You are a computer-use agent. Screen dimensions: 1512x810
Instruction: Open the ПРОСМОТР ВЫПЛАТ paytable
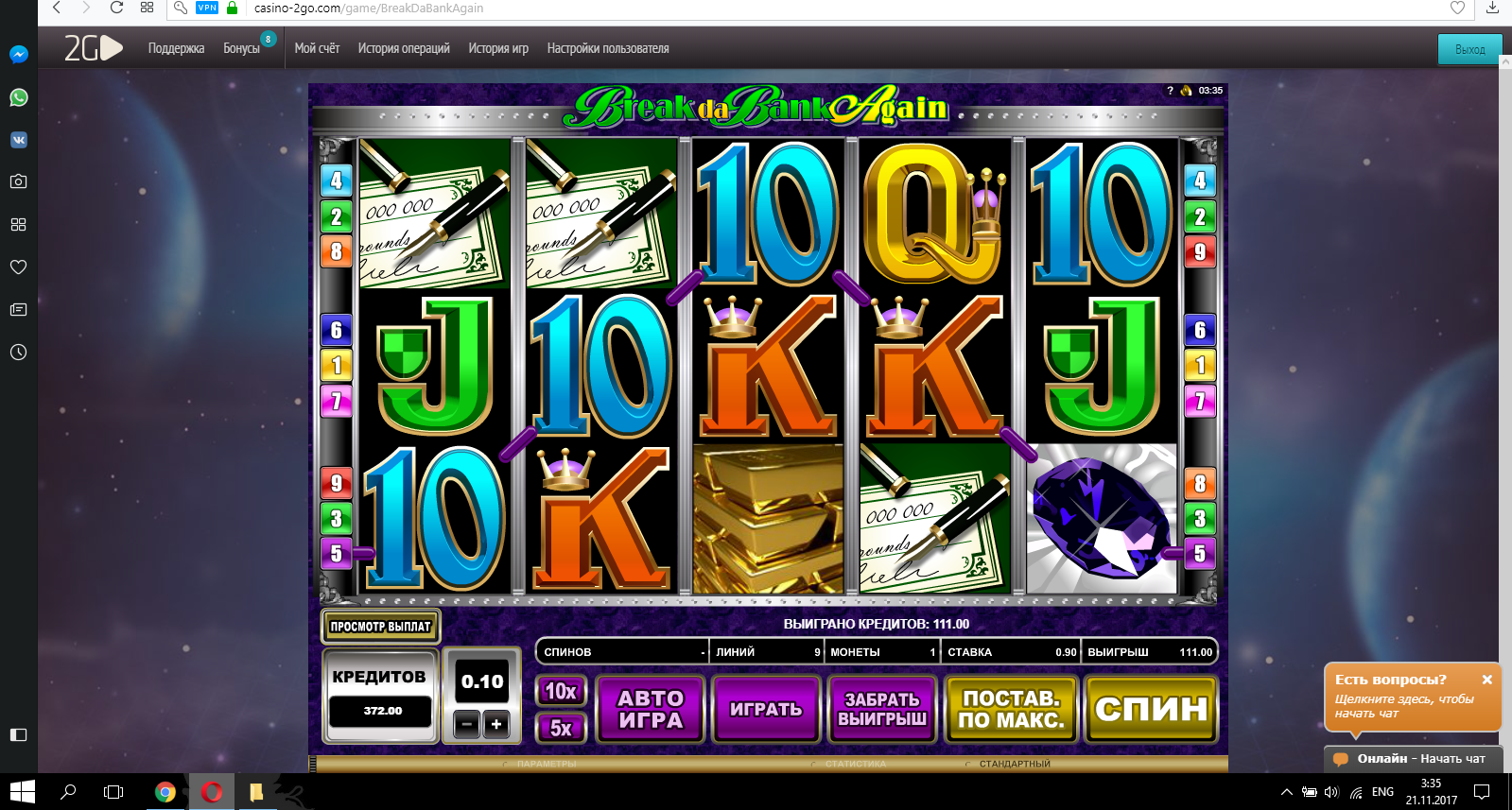(x=380, y=626)
